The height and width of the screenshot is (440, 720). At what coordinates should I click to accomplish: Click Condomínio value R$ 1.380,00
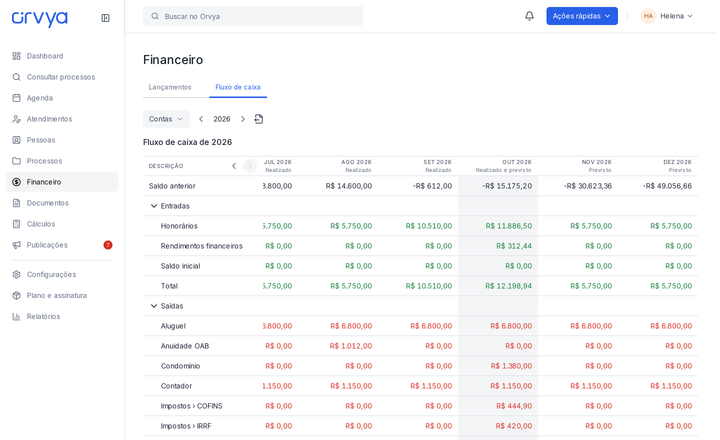coord(511,366)
